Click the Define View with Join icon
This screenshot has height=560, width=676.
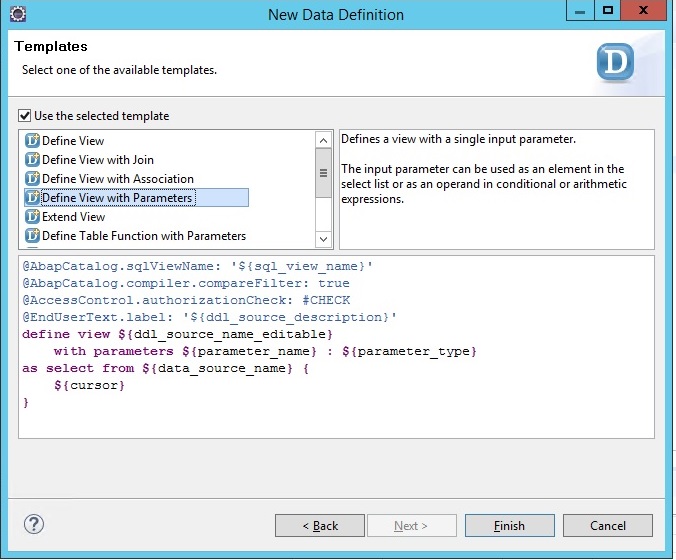(32, 160)
